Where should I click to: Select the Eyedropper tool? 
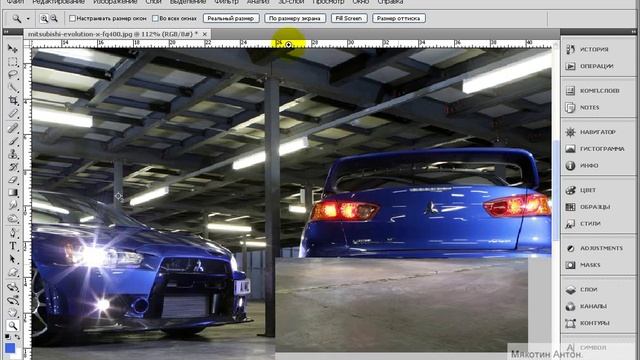tap(13, 113)
